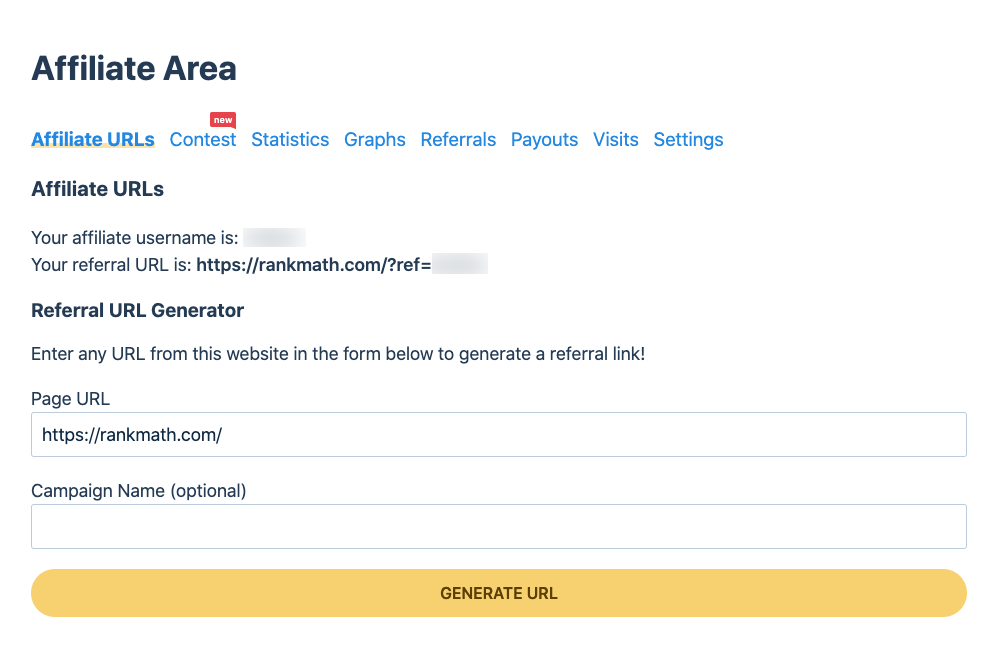Screen dimensions: 992x662
Task: Click the 'Referral URL Generator' heading
Action: click(x=137, y=310)
